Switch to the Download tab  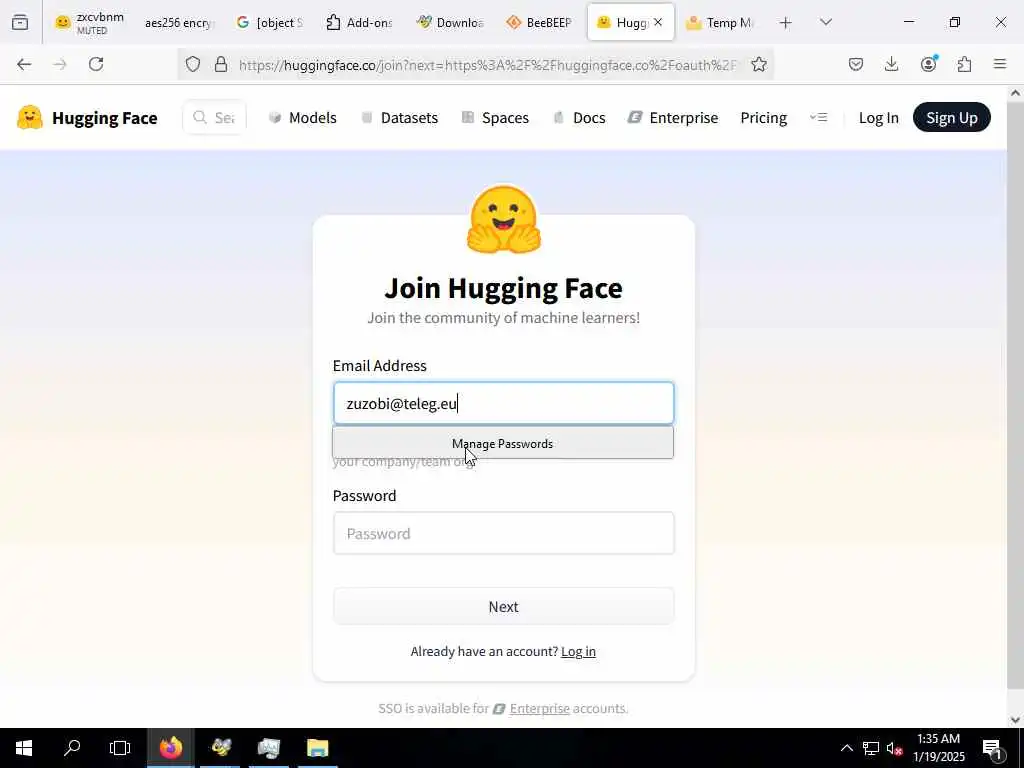tap(449, 23)
